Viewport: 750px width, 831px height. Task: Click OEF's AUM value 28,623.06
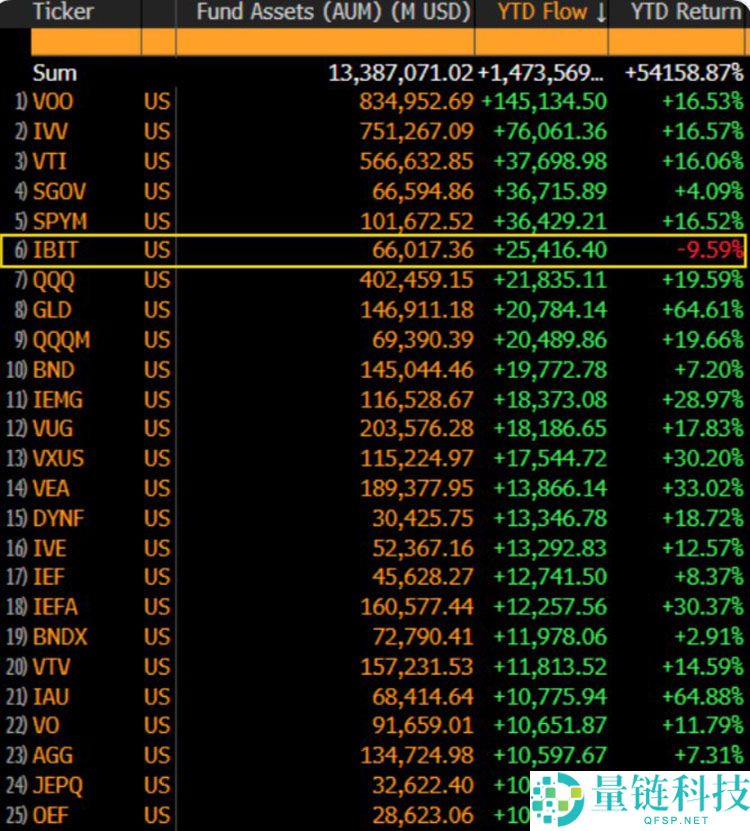[422, 815]
